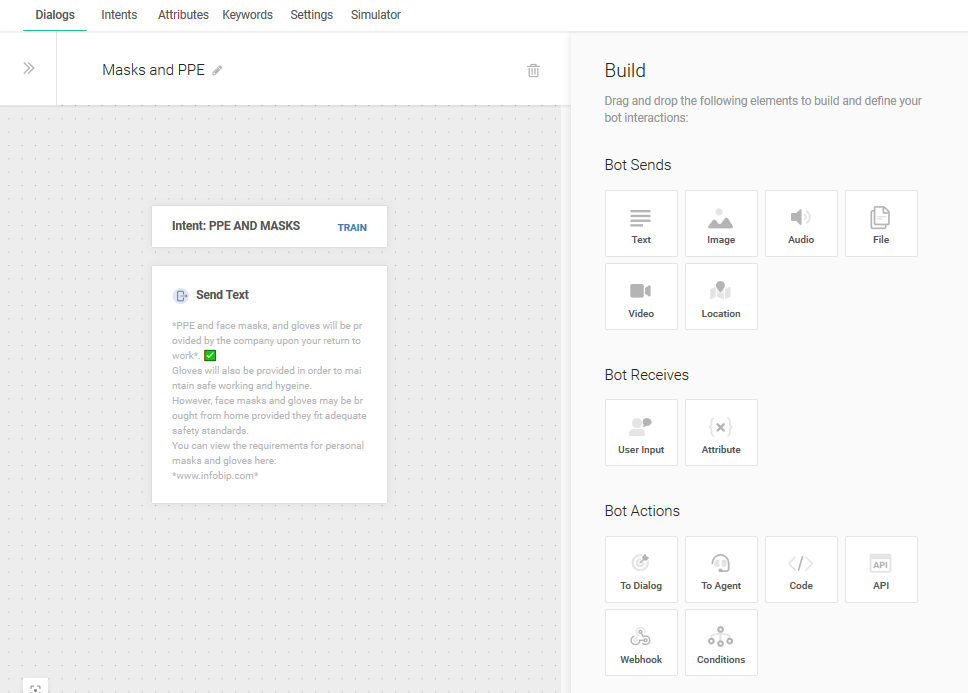The image size is (968, 693).
Task: Select the Text element in Bot Sends
Action: point(641,224)
